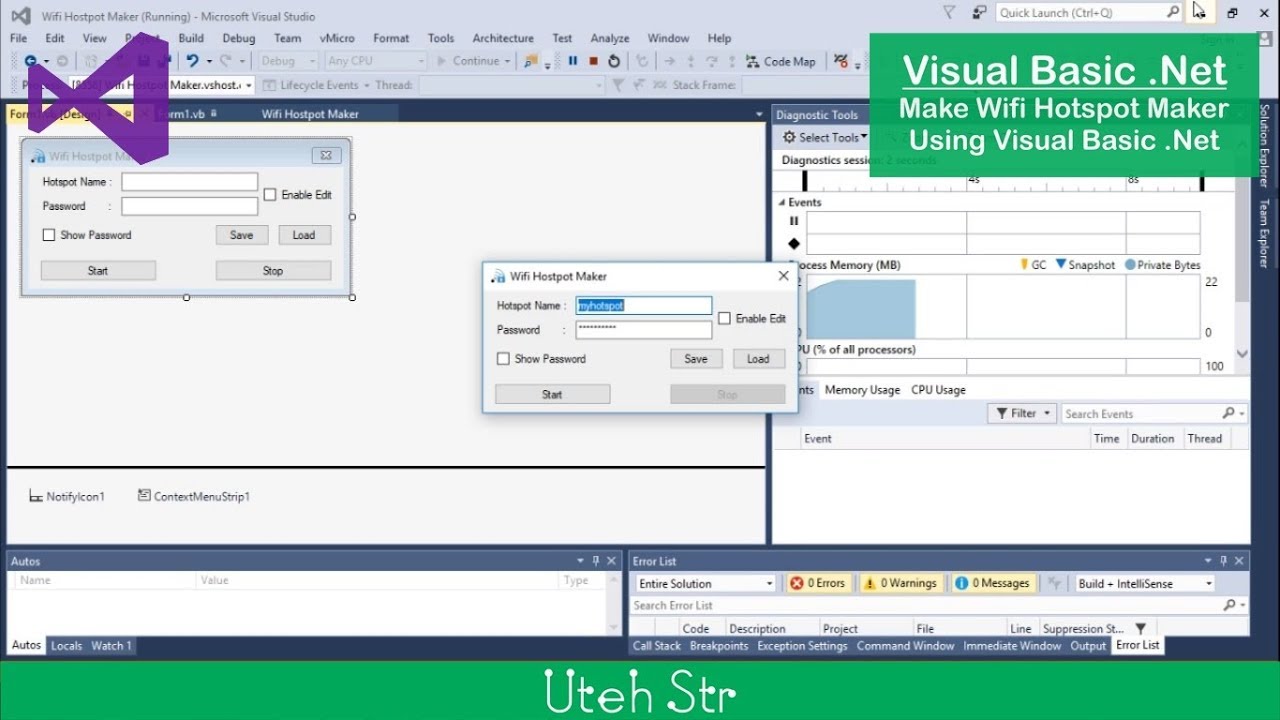This screenshot has width=1280, height=720.
Task: Click Start in the running Wifi Hotspot Maker
Action: coord(552,394)
